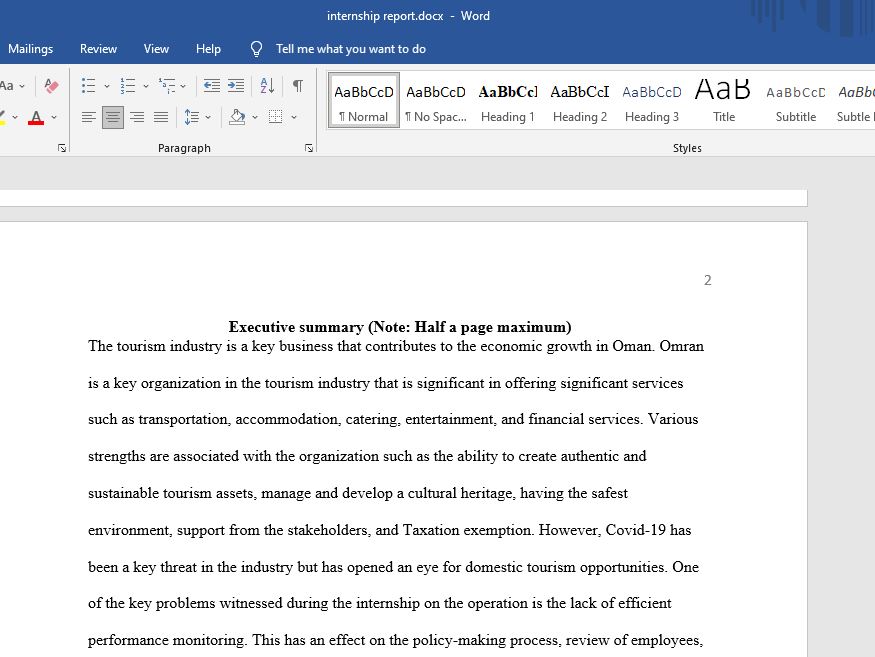Apply shading with the paint bucket icon
The width and height of the screenshot is (875, 657).
coord(237,117)
